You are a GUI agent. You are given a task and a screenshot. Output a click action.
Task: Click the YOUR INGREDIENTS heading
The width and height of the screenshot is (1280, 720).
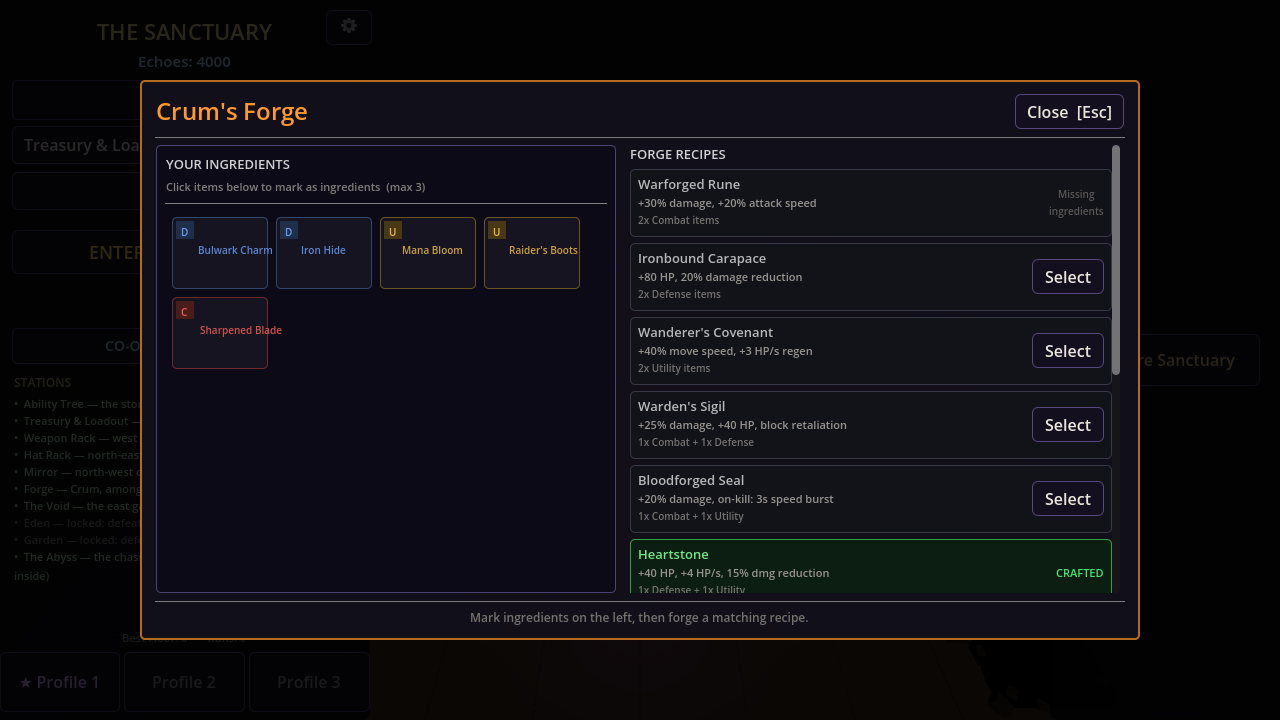pyautogui.click(x=228, y=164)
